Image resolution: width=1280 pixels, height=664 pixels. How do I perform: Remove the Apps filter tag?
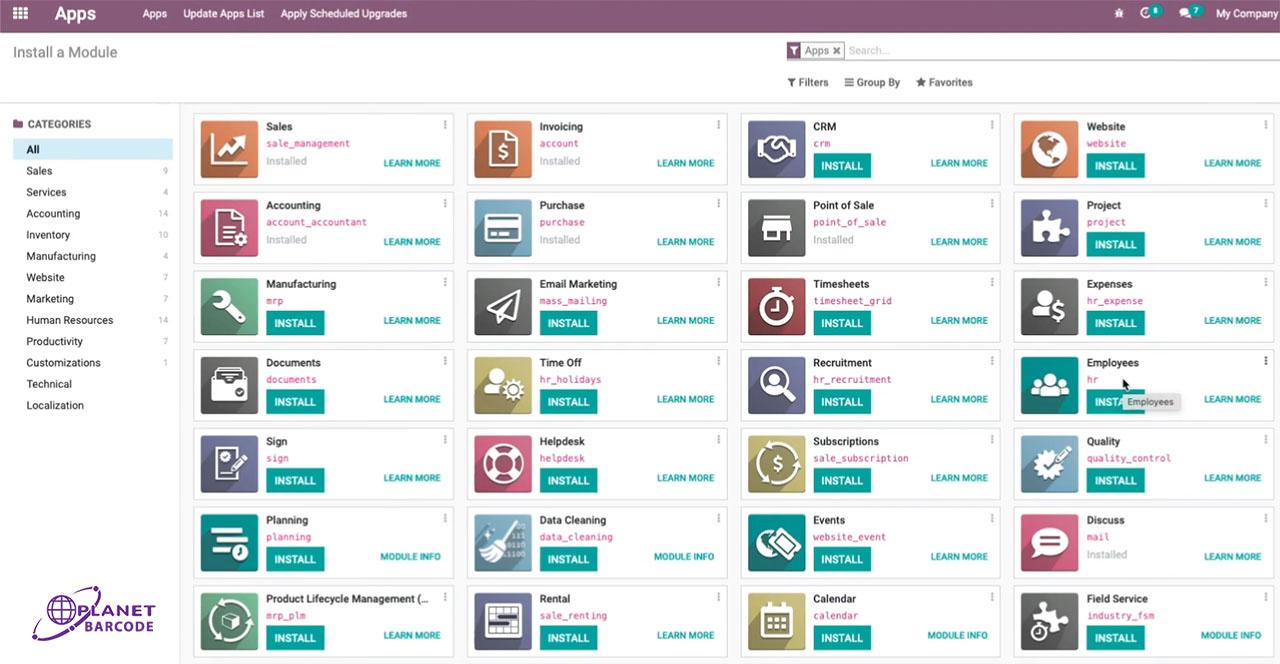[837, 51]
